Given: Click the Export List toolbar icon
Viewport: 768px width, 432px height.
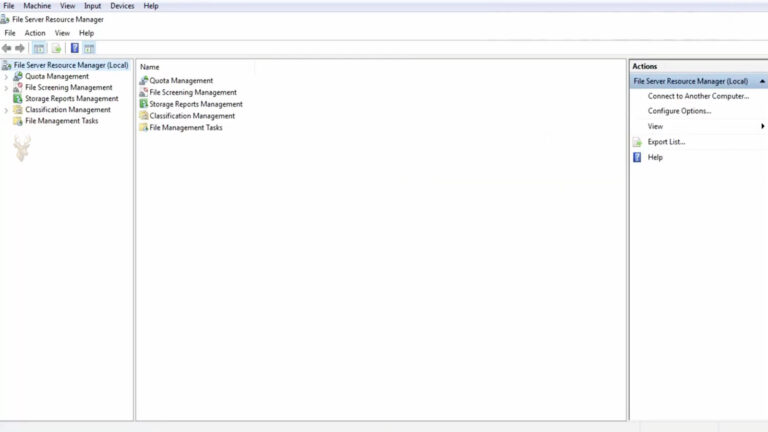Looking at the screenshot, I should (56, 48).
